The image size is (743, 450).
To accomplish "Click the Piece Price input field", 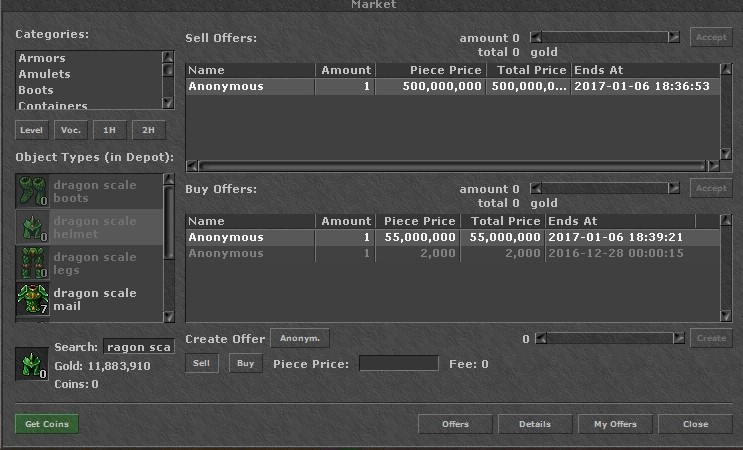I will (x=398, y=364).
